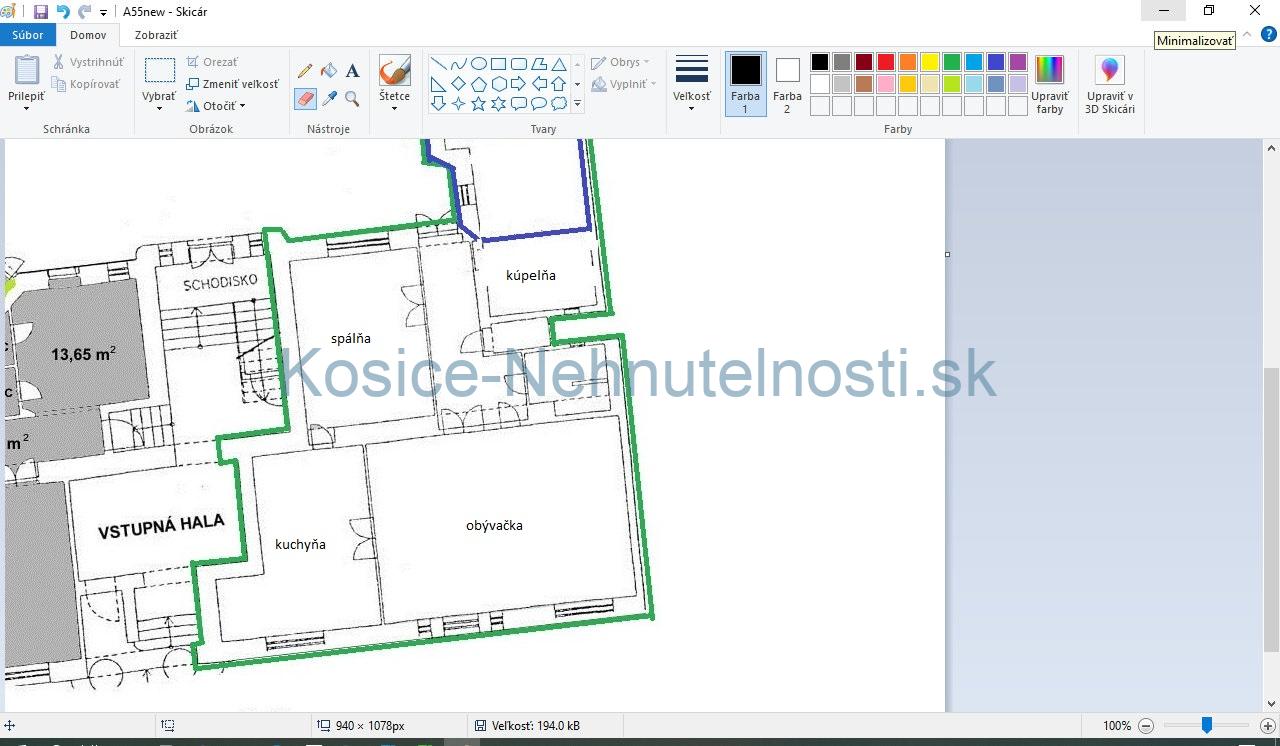Click the 100% zoom level text
The height and width of the screenshot is (746, 1280).
click(x=1117, y=726)
